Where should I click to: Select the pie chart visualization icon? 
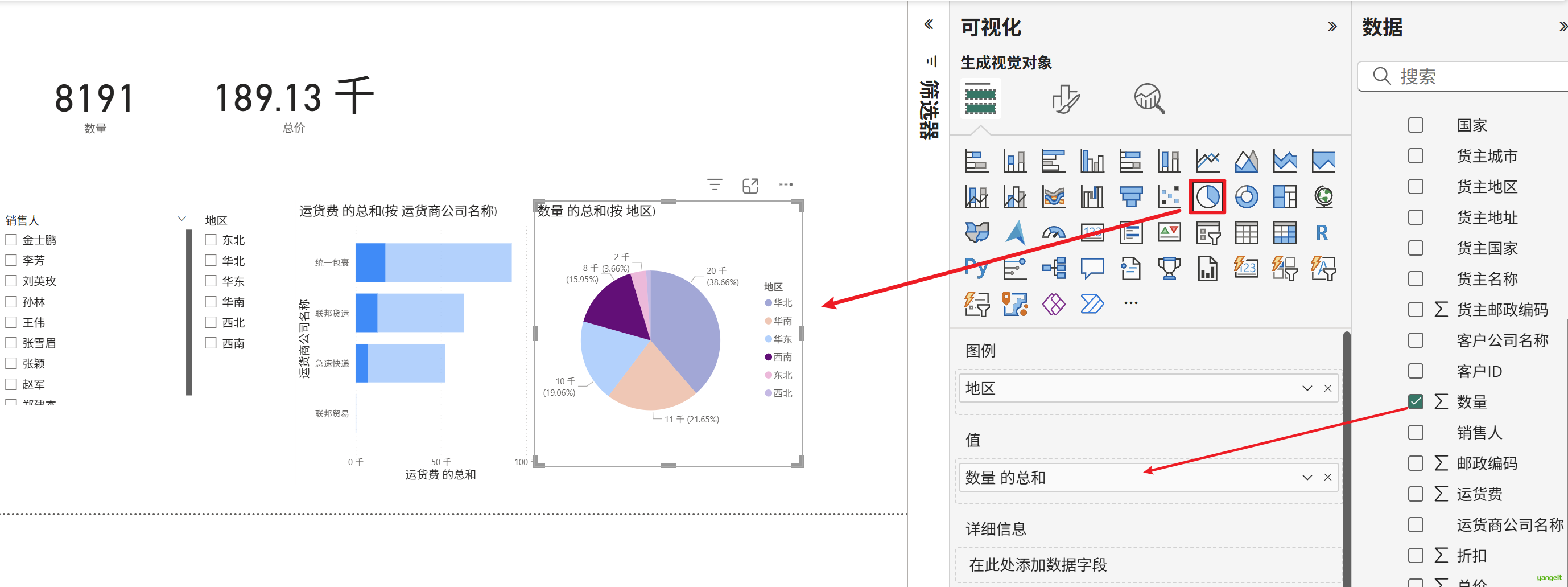pyautogui.click(x=1208, y=196)
